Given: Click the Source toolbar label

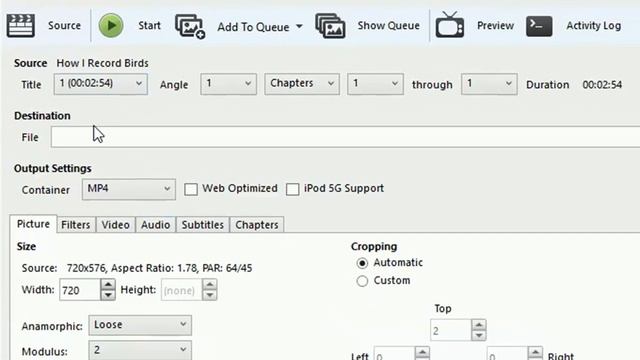Looking at the screenshot, I should [x=64, y=25].
